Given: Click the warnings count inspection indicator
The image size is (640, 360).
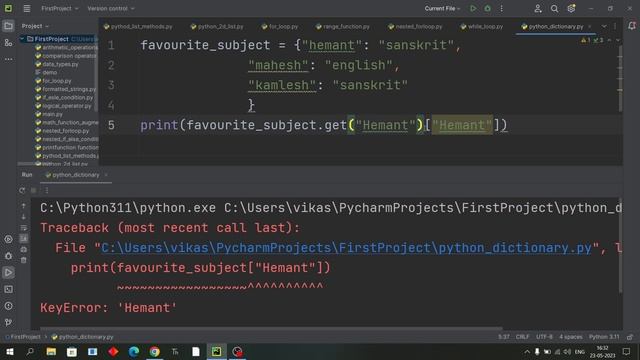Looking at the screenshot, I should [x=586, y=40].
